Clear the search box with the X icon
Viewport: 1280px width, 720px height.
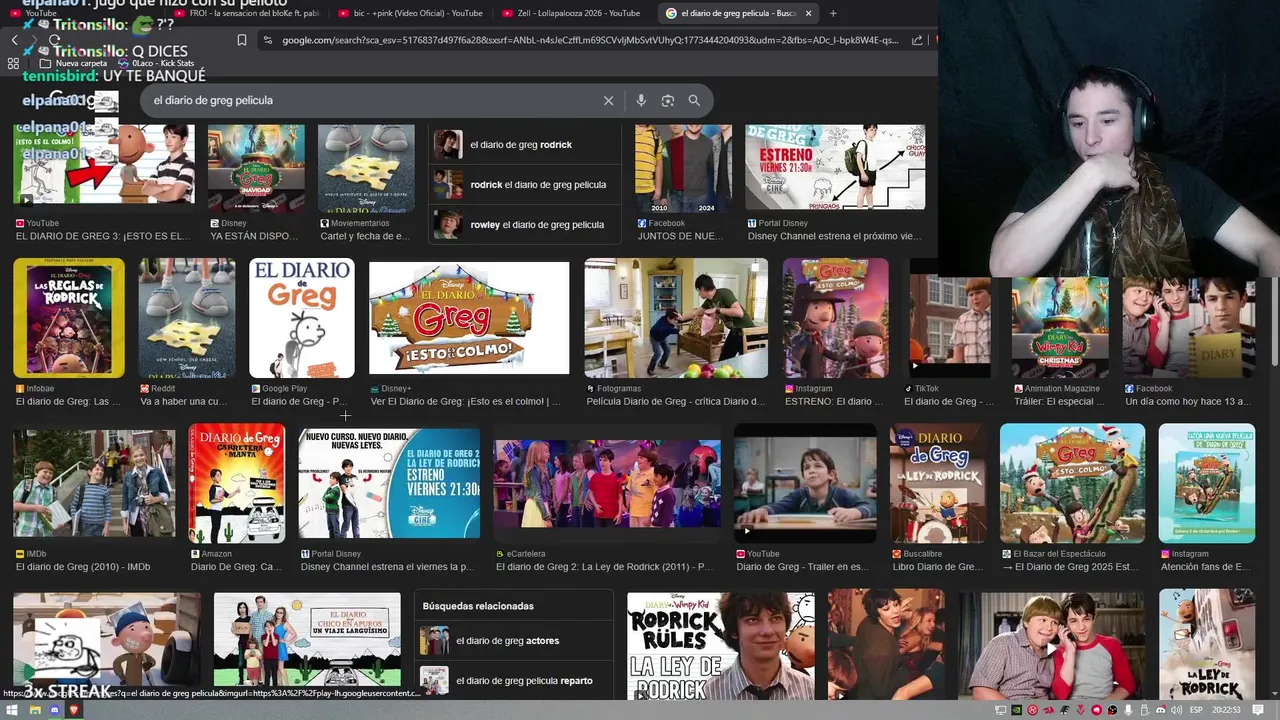click(608, 100)
